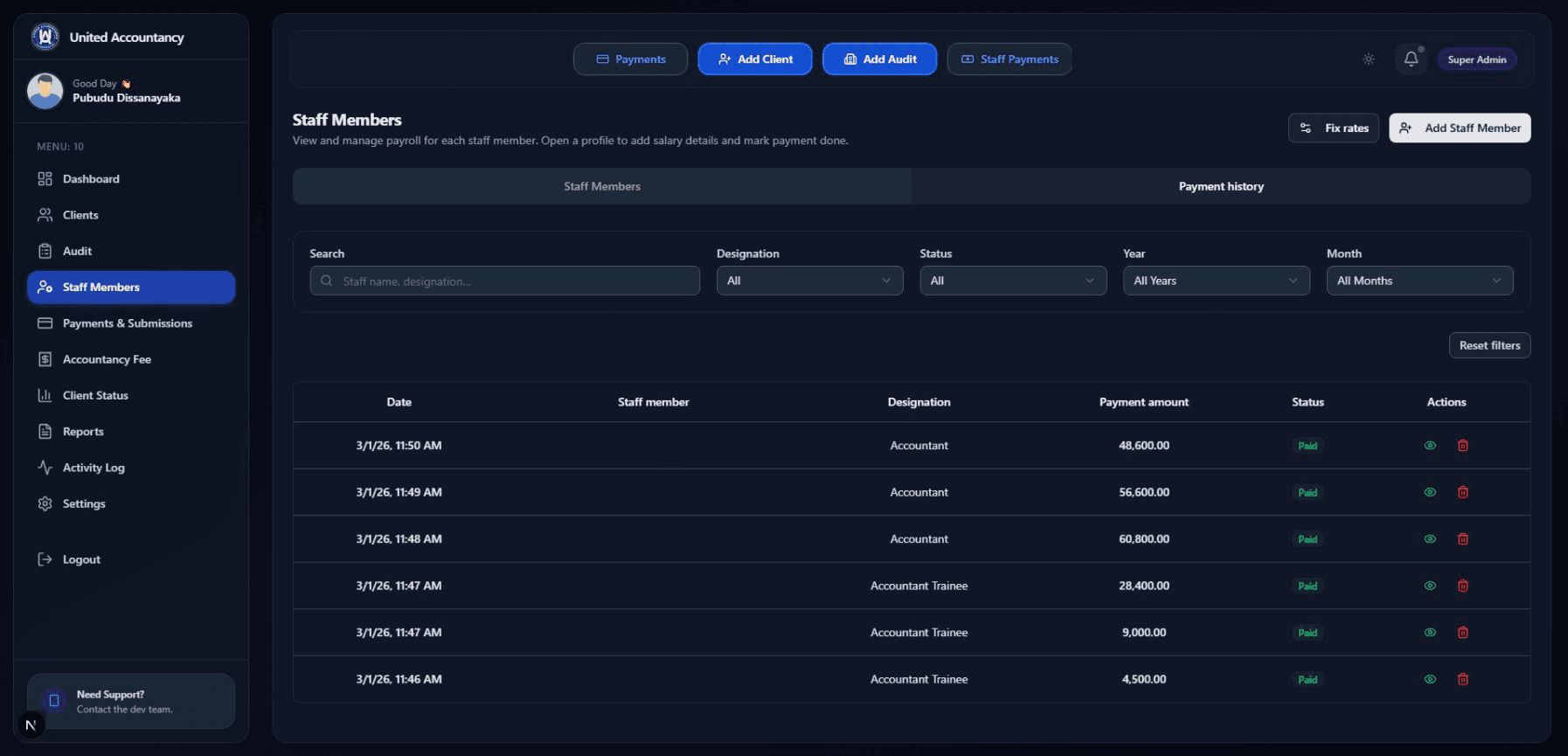Image resolution: width=1568 pixels, height=756 pixels.
Task: View payment of 48,600.00 via eye icon
Action: pos(1430,446)
